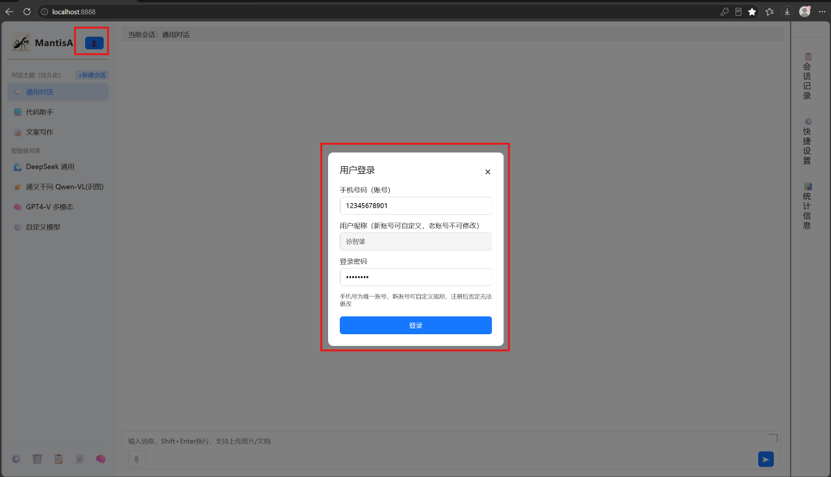The width and height of the screenshot is (831, 477).
Task: Click browser refresh button
Action: coord(26,12)
